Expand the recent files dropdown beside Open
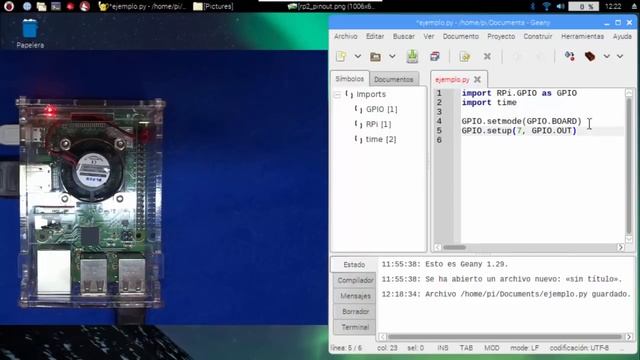Image resolution: width=640 pixels, height=360 pixels. click(x=392, y=56)
